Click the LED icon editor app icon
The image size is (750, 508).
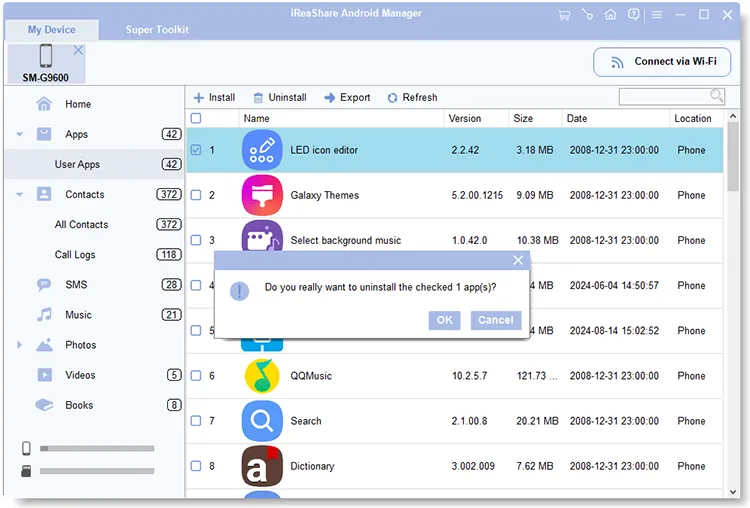262,150
